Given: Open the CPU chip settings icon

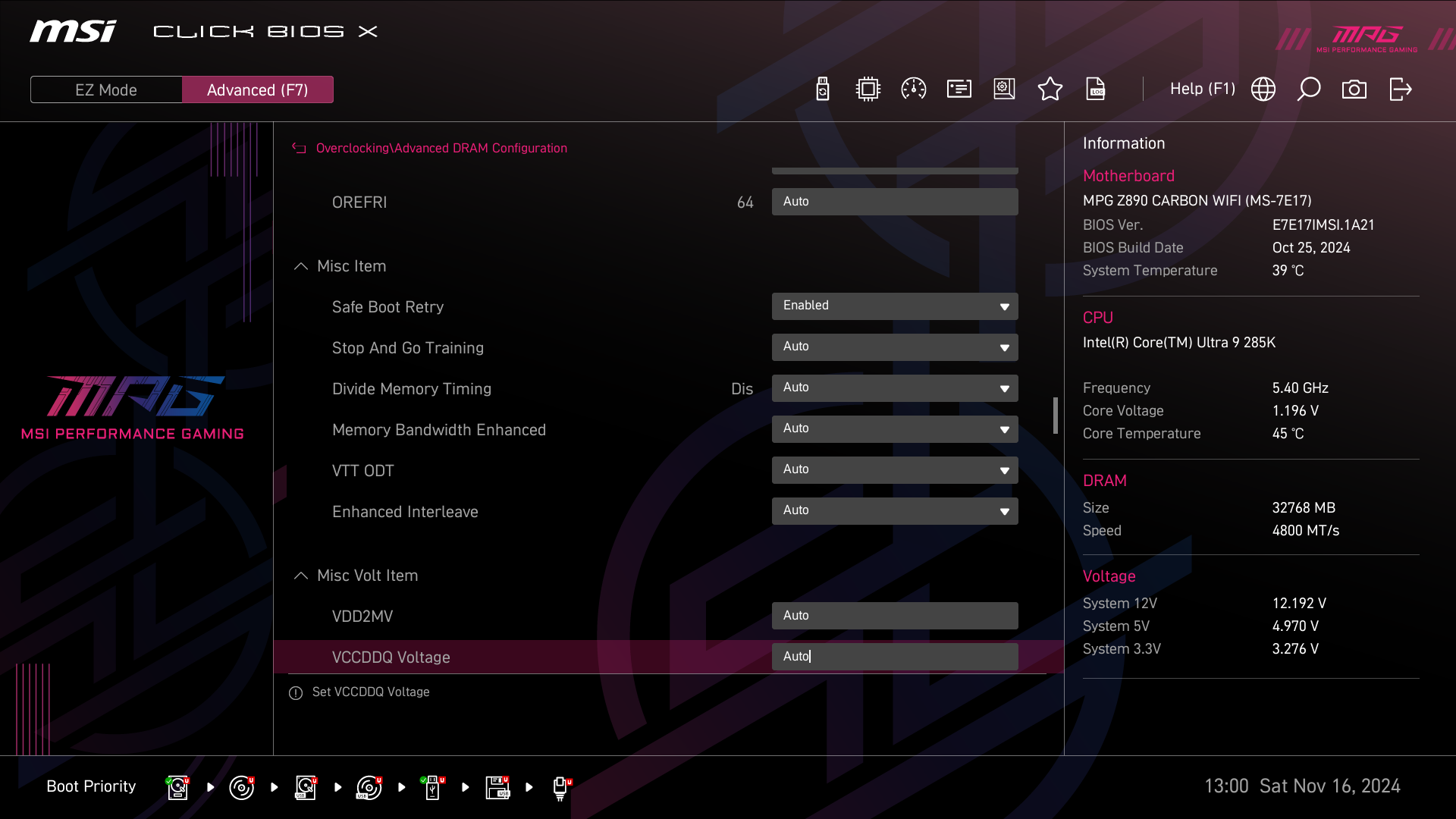Looking at the screenshot, I should 868,89.
